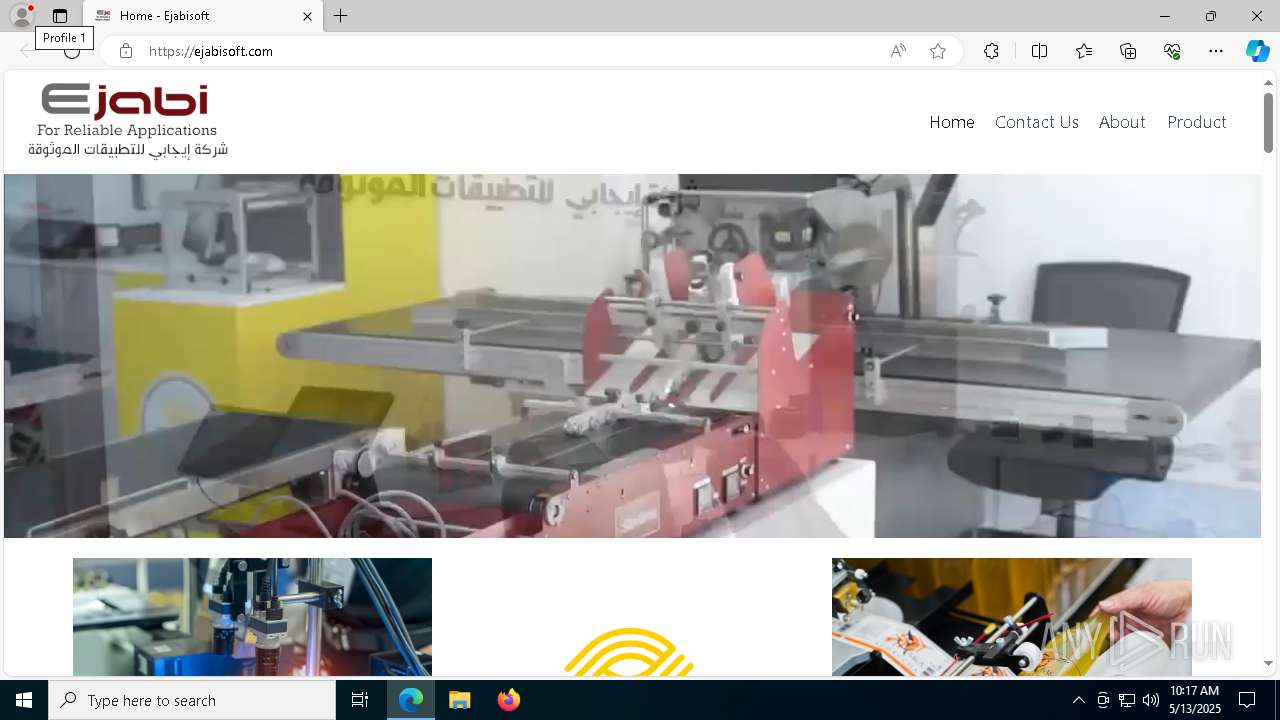Viewport: 1280px width, 720px height.
Task: Select the Home - Ejabisoft tab
Action: (203, 16)
